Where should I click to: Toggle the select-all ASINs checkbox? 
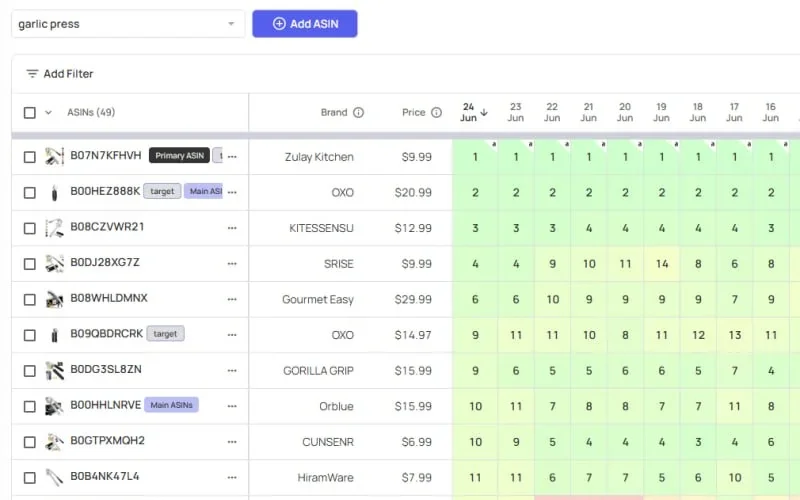(x=30, y=112)
